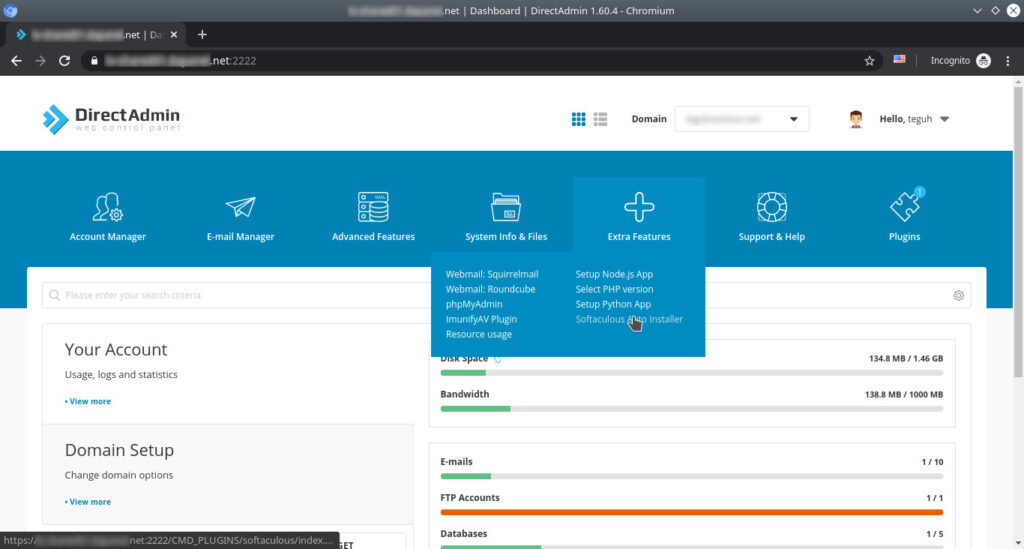Open the Plugins puzzle piece icon
Viewport: 1024px width, 549px height.
pos(904,207)
